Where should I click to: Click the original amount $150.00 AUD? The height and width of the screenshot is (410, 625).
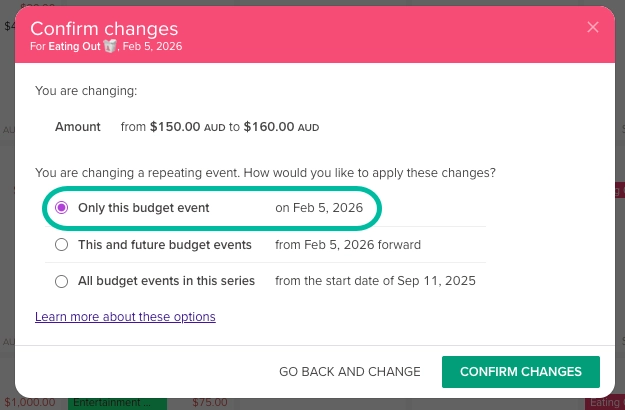click(x=187, y=127)
